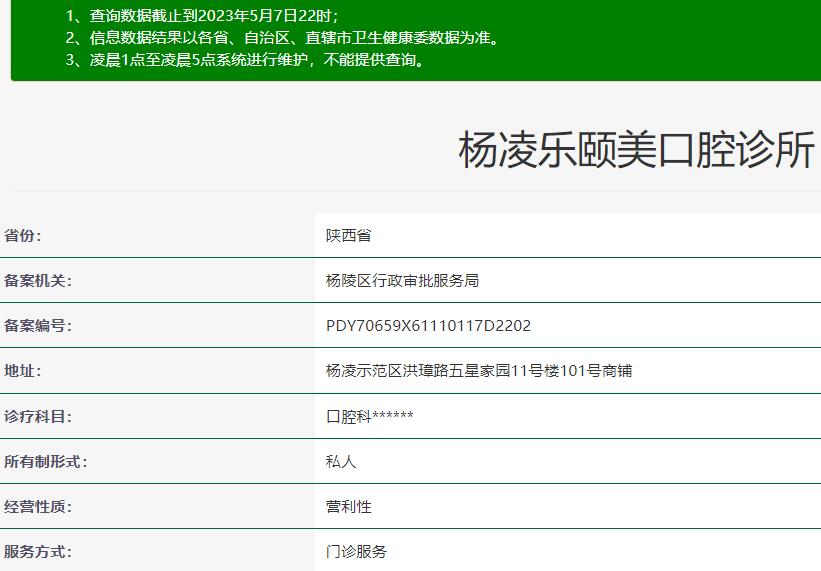Click the 诊疗科目 label
This screenshot has height=571, width=821.
click(x=38, y=417)
